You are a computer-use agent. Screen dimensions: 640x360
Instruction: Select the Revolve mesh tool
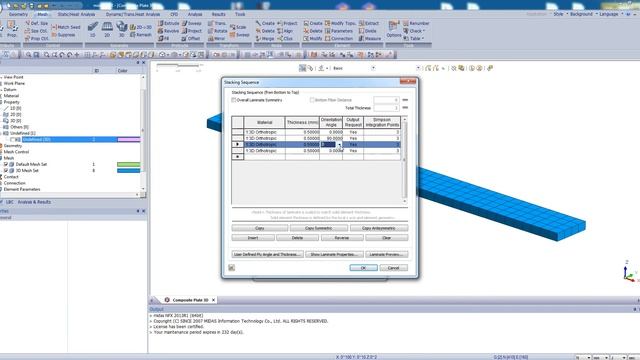[x=169, y=31]
